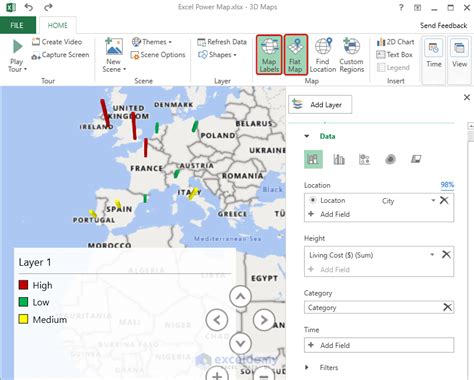Open the New Scene dropdown arrow

click(125, 69)
